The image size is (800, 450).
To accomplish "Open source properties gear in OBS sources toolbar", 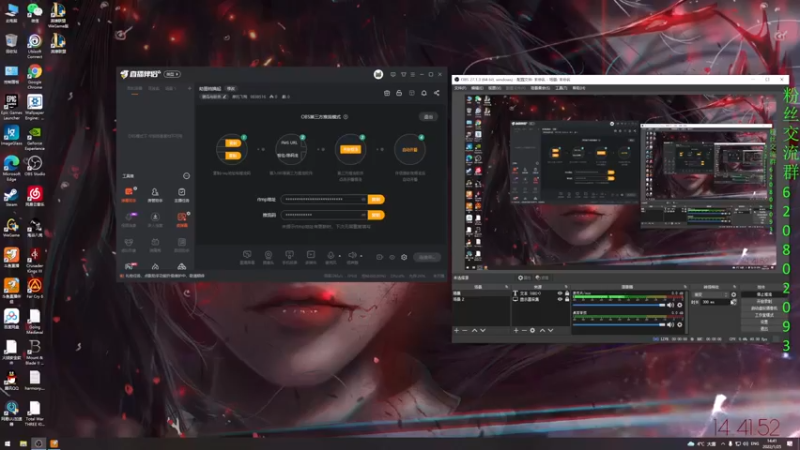I will pos(532,331).
